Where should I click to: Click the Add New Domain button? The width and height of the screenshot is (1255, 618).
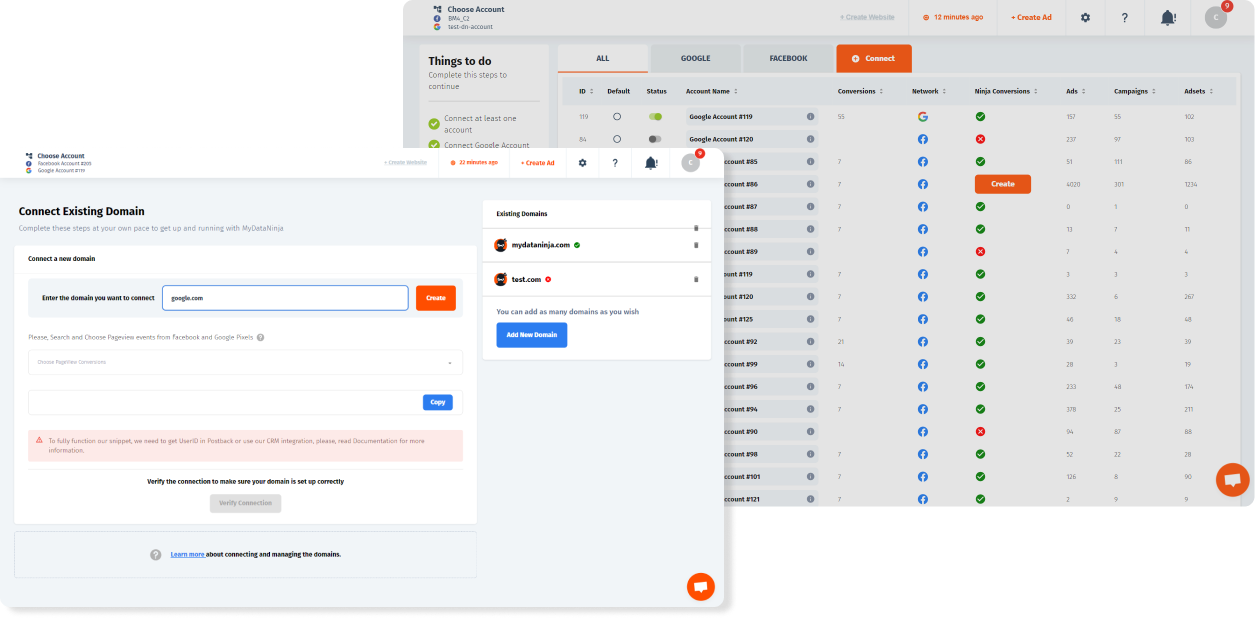click(532, 335)
